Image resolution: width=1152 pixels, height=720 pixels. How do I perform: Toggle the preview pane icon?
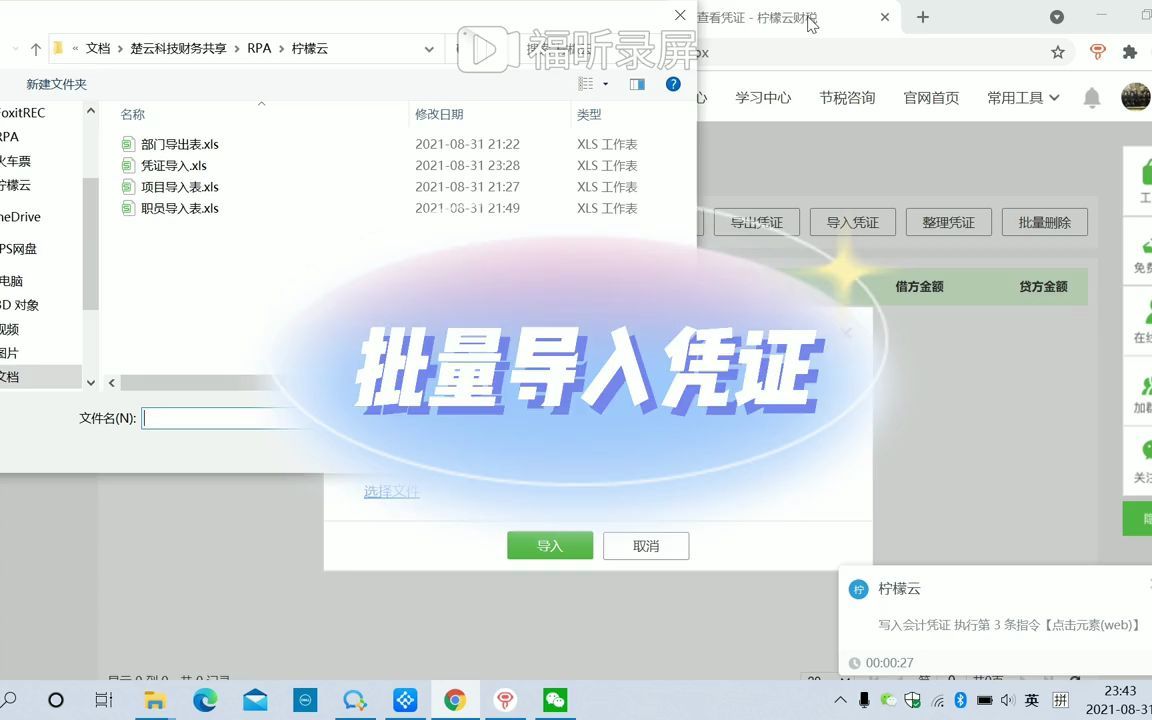[637, 84]
